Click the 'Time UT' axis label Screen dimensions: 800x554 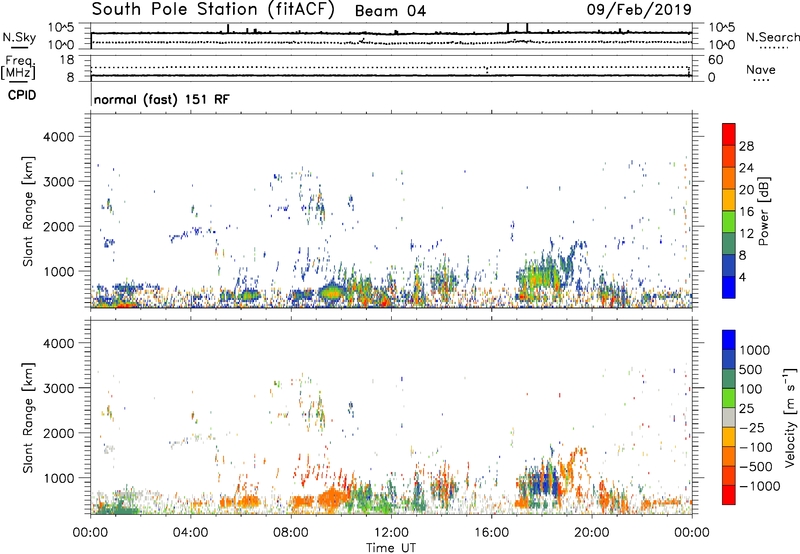click(x=391, y=548)
